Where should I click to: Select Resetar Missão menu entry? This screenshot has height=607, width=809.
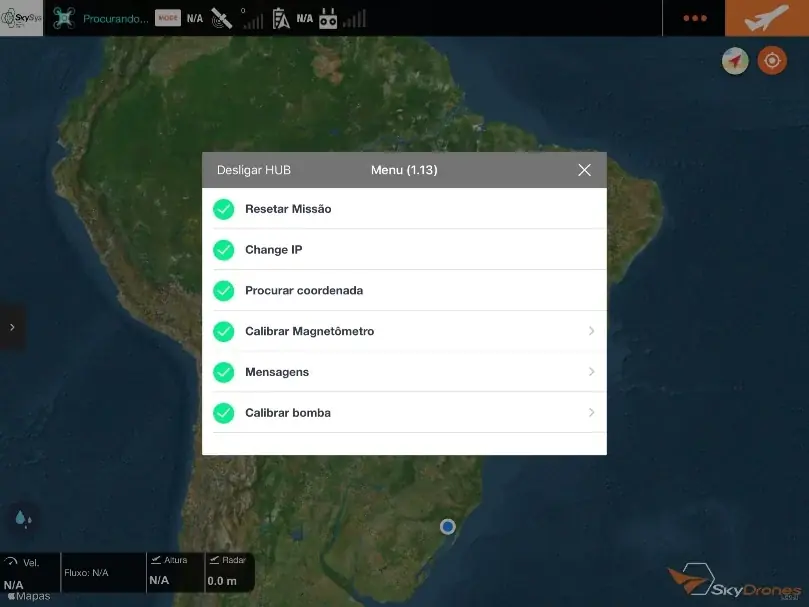click(404, 209)
